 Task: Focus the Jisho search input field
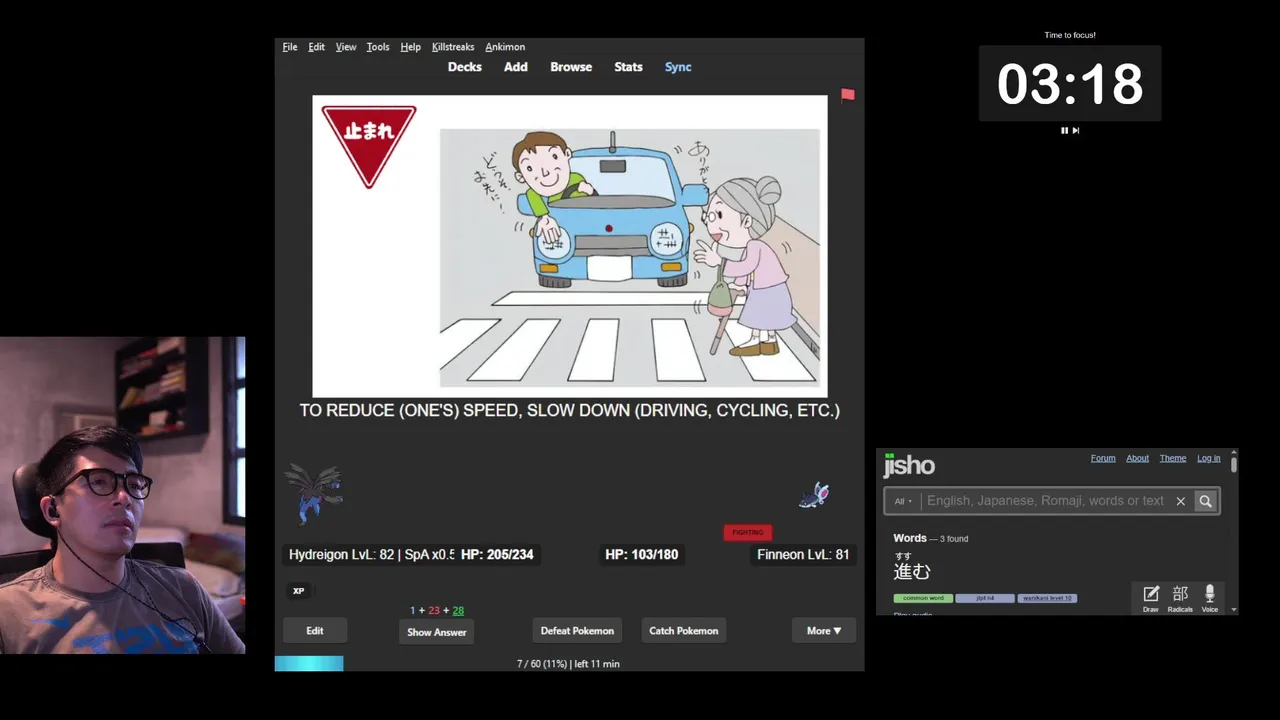[x=1045, y=501]
